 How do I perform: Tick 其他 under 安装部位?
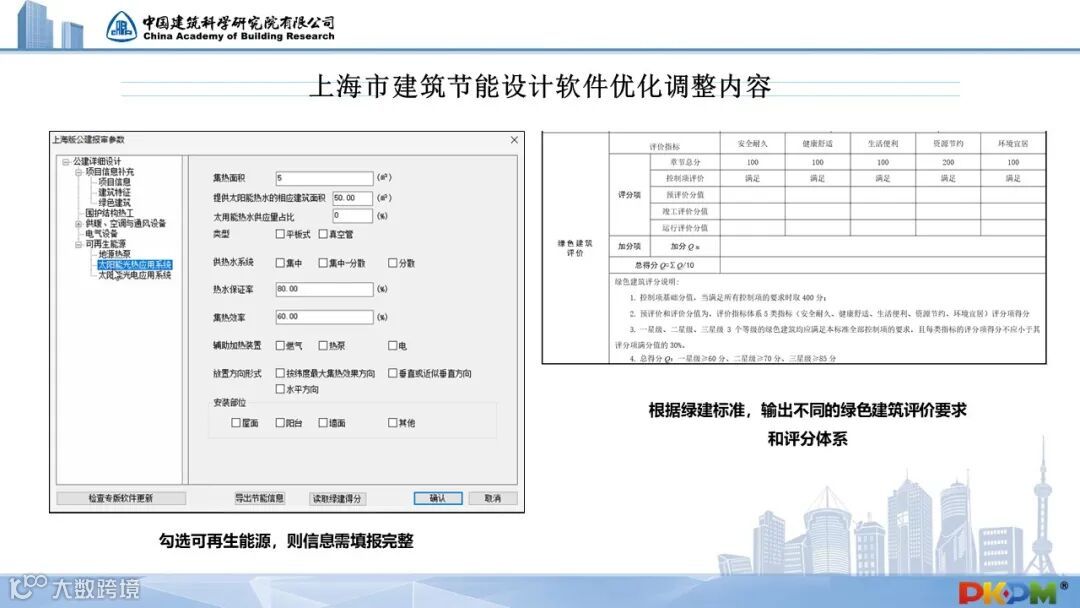393,423
